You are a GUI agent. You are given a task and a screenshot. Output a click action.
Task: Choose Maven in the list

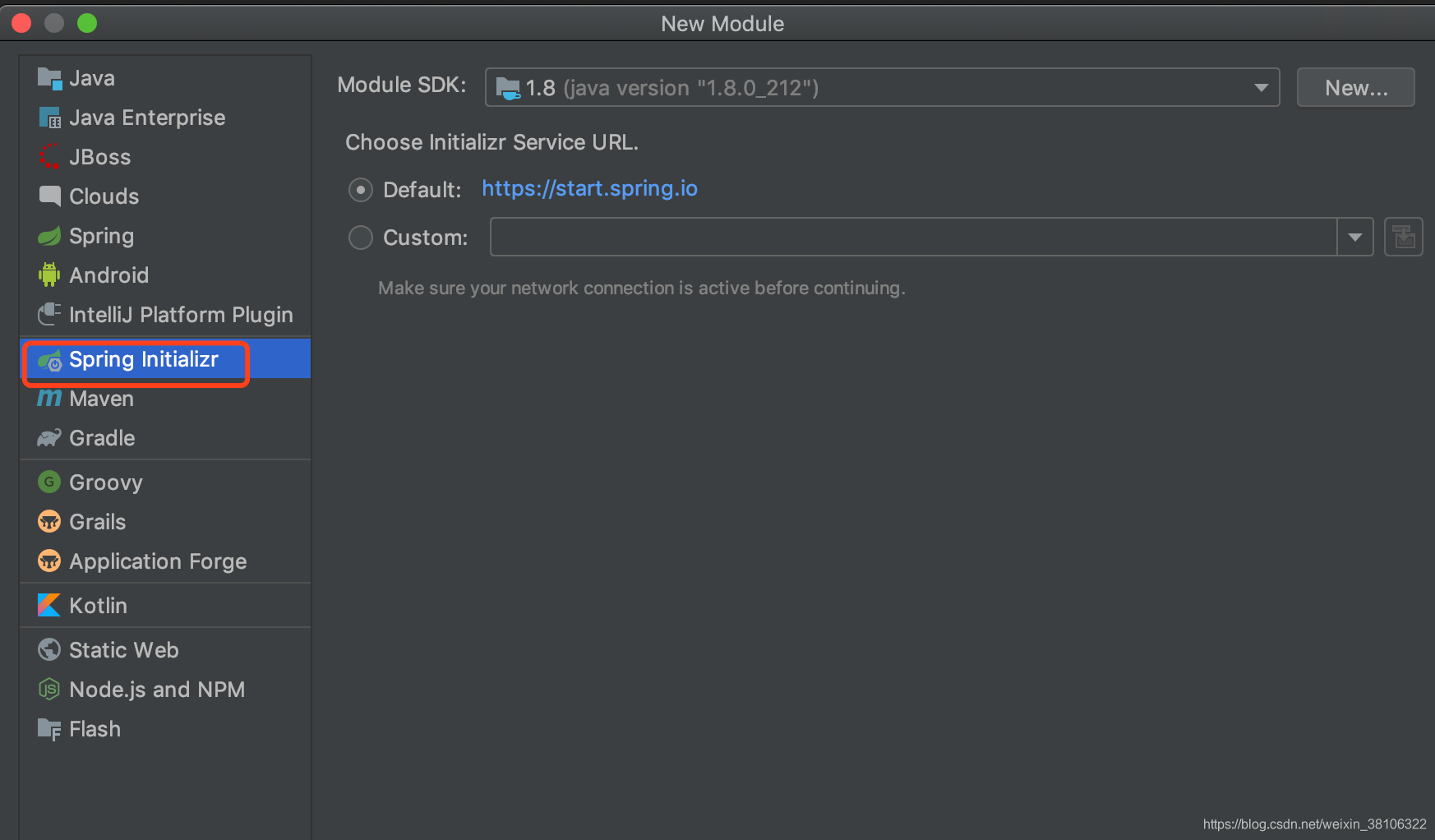coord(165,399)
